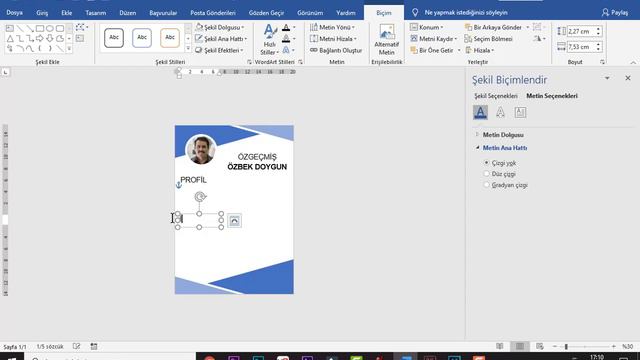Viewport: 640px width, 360px height.
Task: Switch to web layout view icon
Action: [x=540, y=346]
